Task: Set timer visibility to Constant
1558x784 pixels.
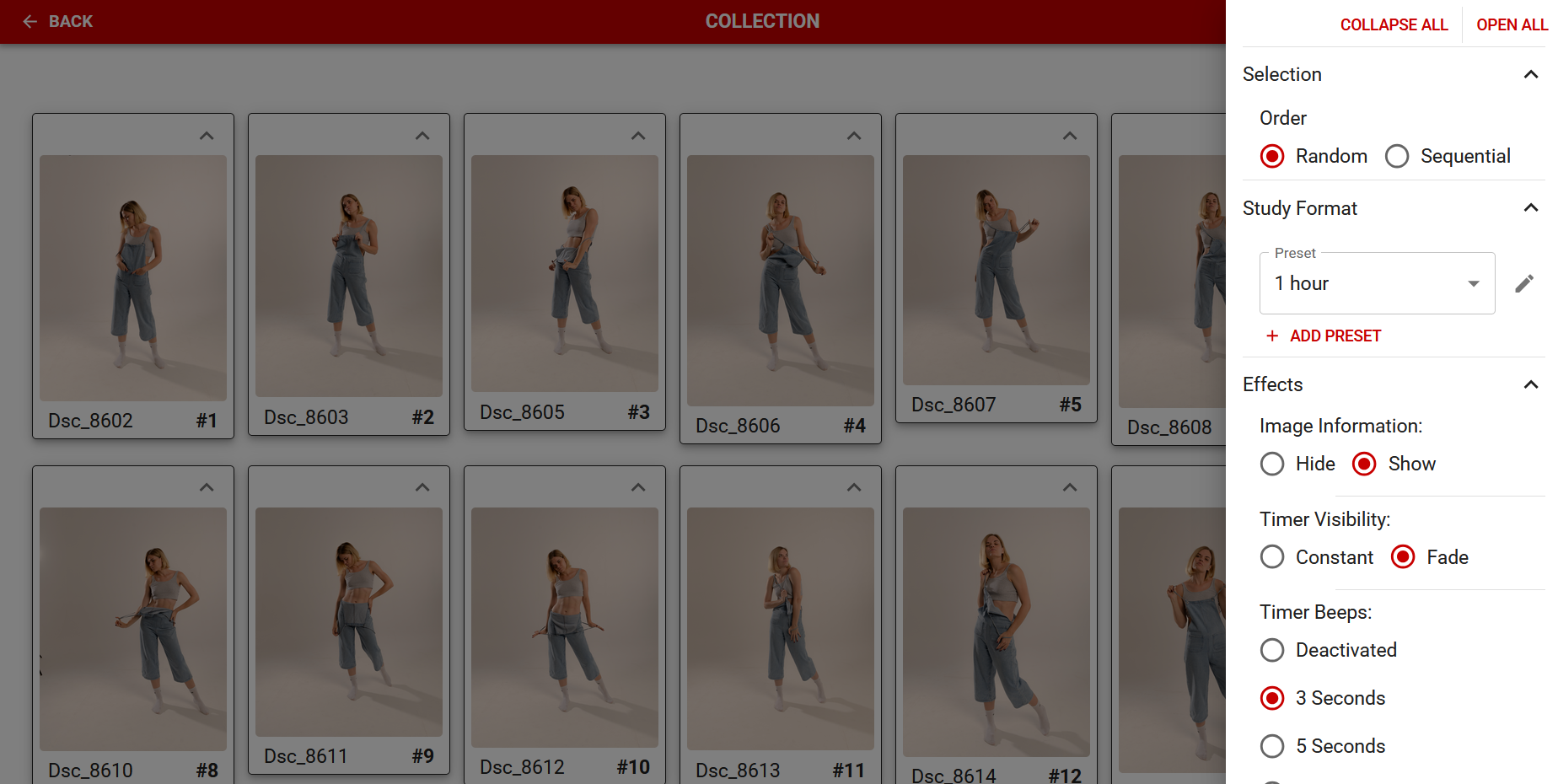Action: [1272, 556]
